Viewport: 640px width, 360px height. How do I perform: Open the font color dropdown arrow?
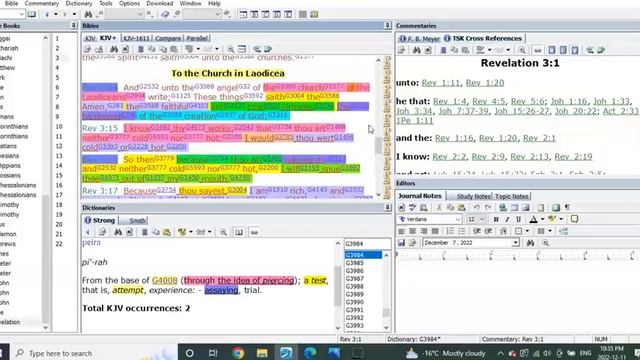[x=542, y=219]
